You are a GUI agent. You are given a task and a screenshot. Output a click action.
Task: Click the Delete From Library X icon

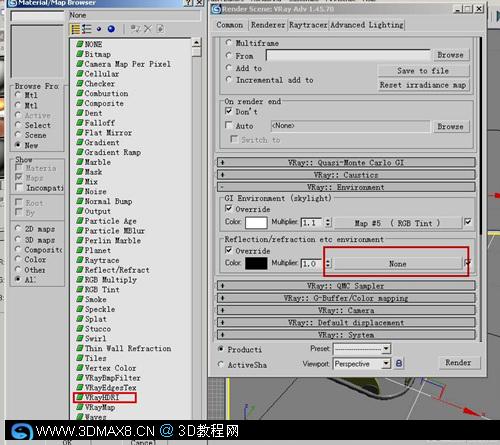coord(148,29)
